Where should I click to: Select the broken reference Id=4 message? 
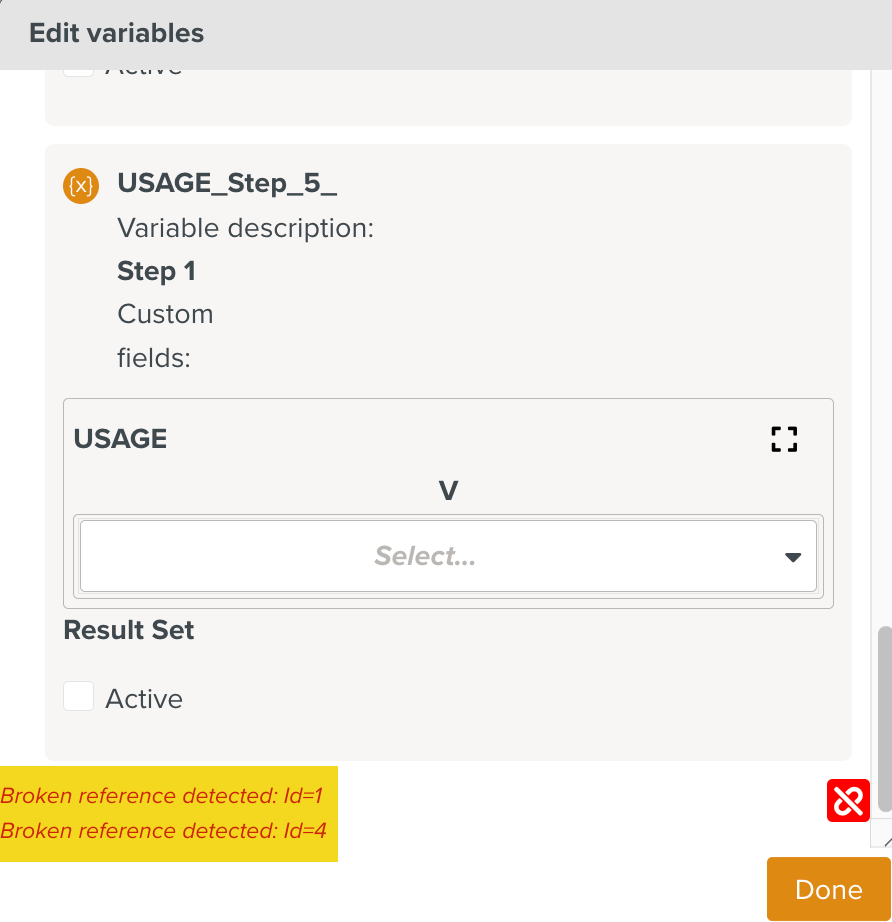click(x=164, y=830)
